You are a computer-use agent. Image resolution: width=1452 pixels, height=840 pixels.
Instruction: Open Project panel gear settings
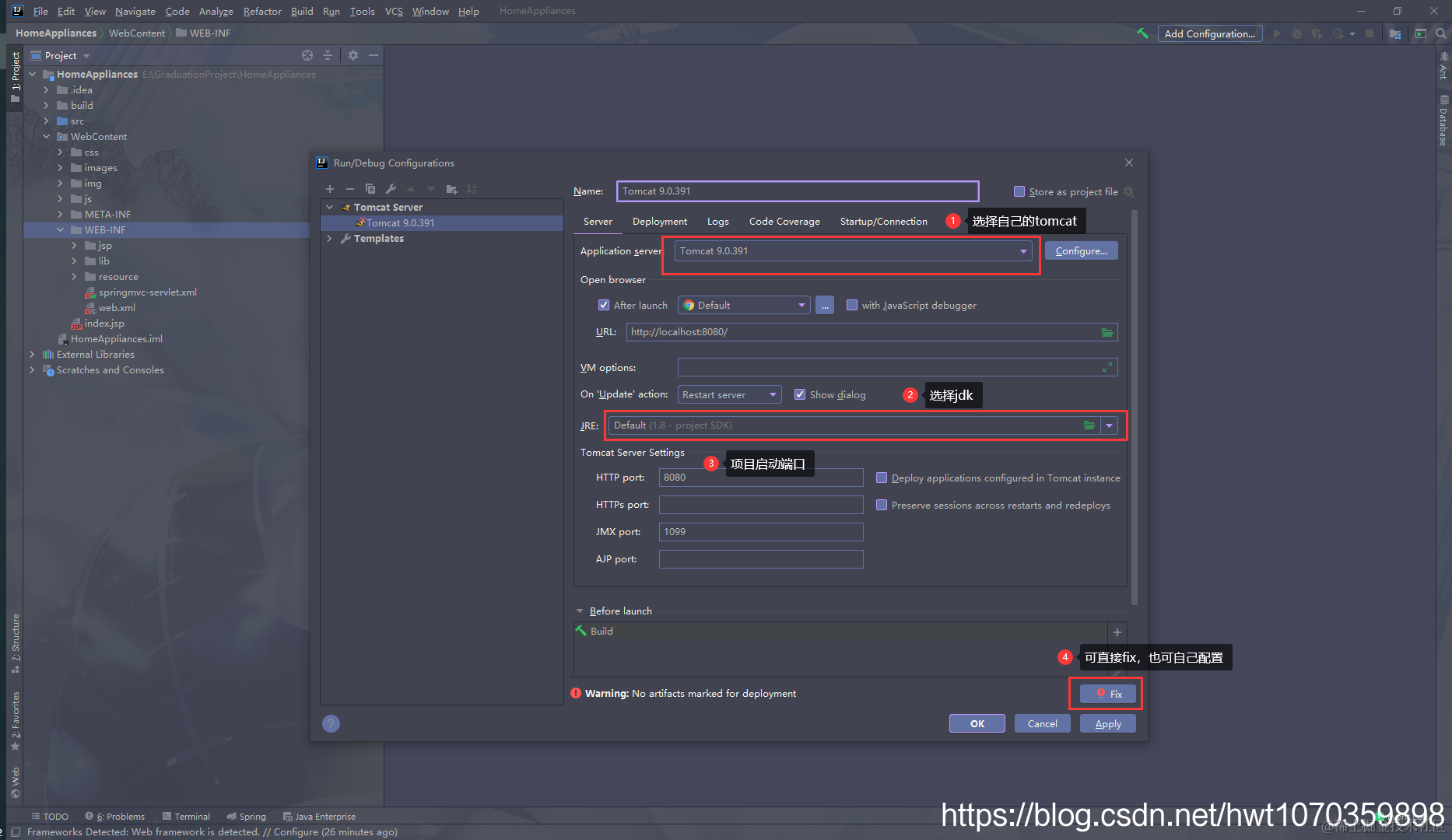[x=353, y=55]
